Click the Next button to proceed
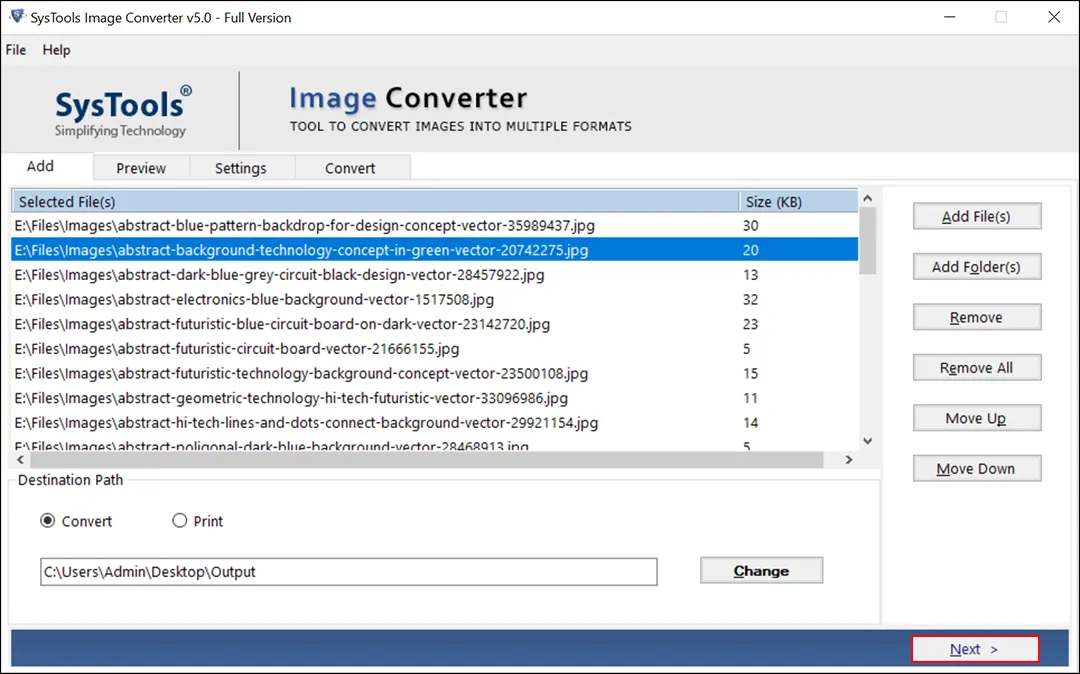This screenshot has width=1080, height=674. coord(975,648)
